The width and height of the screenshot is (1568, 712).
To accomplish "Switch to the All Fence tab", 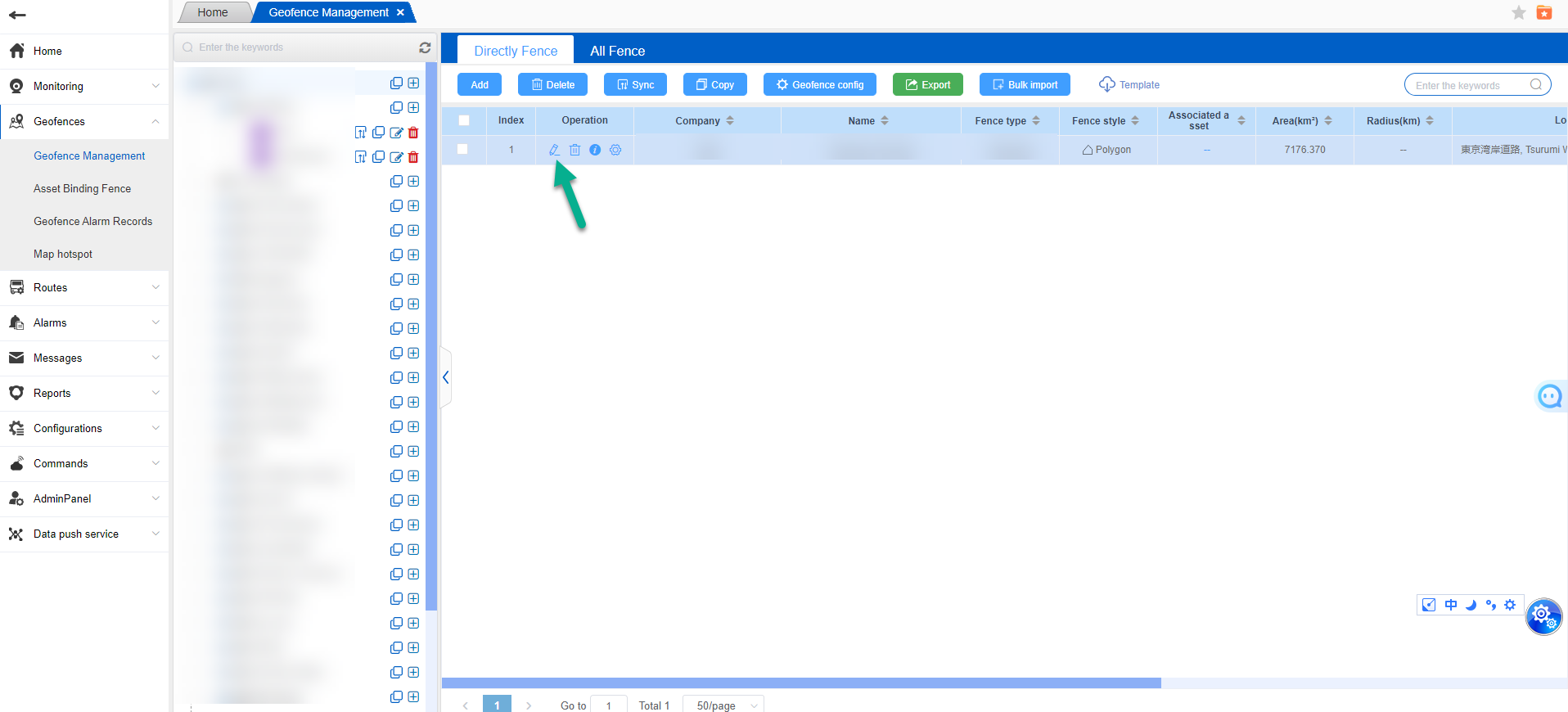I will point(617,51).
